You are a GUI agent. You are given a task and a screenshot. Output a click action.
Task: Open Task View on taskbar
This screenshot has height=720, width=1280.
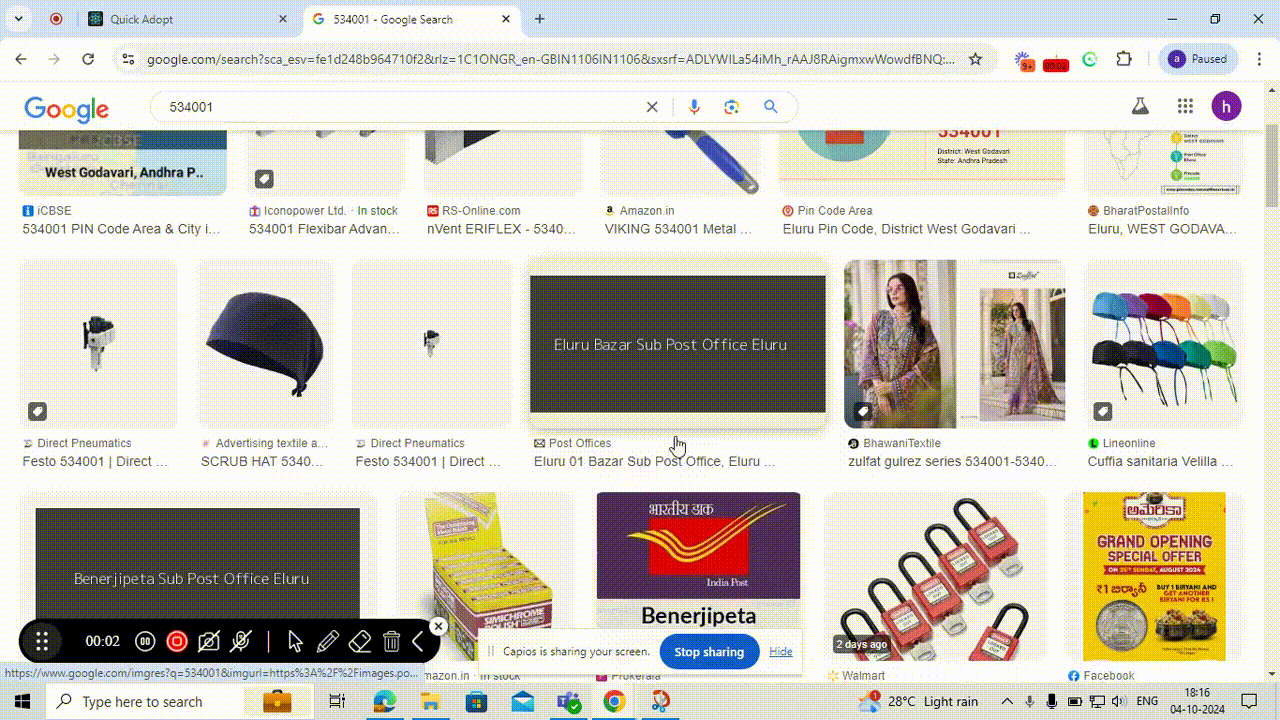click(337, 701)
